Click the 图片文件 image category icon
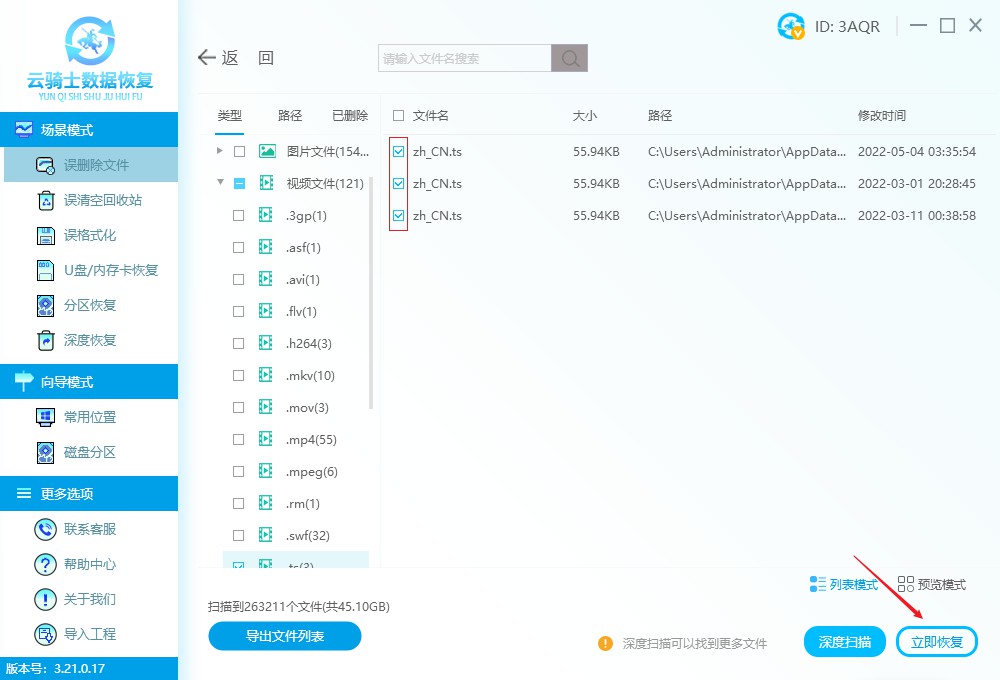Screen dimensions: 1000x680 [267, 151]
